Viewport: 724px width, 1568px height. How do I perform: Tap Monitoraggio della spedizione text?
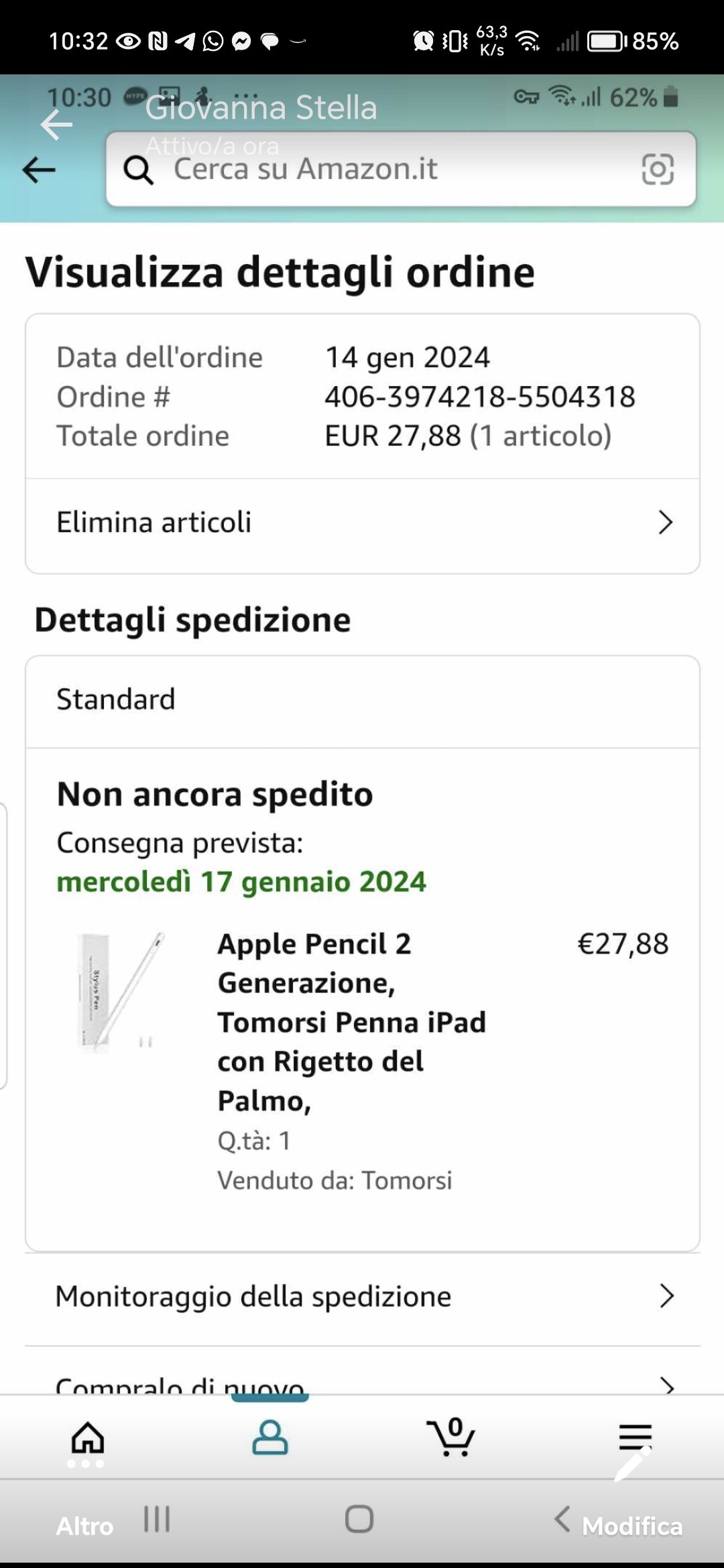click(253, 1296)
